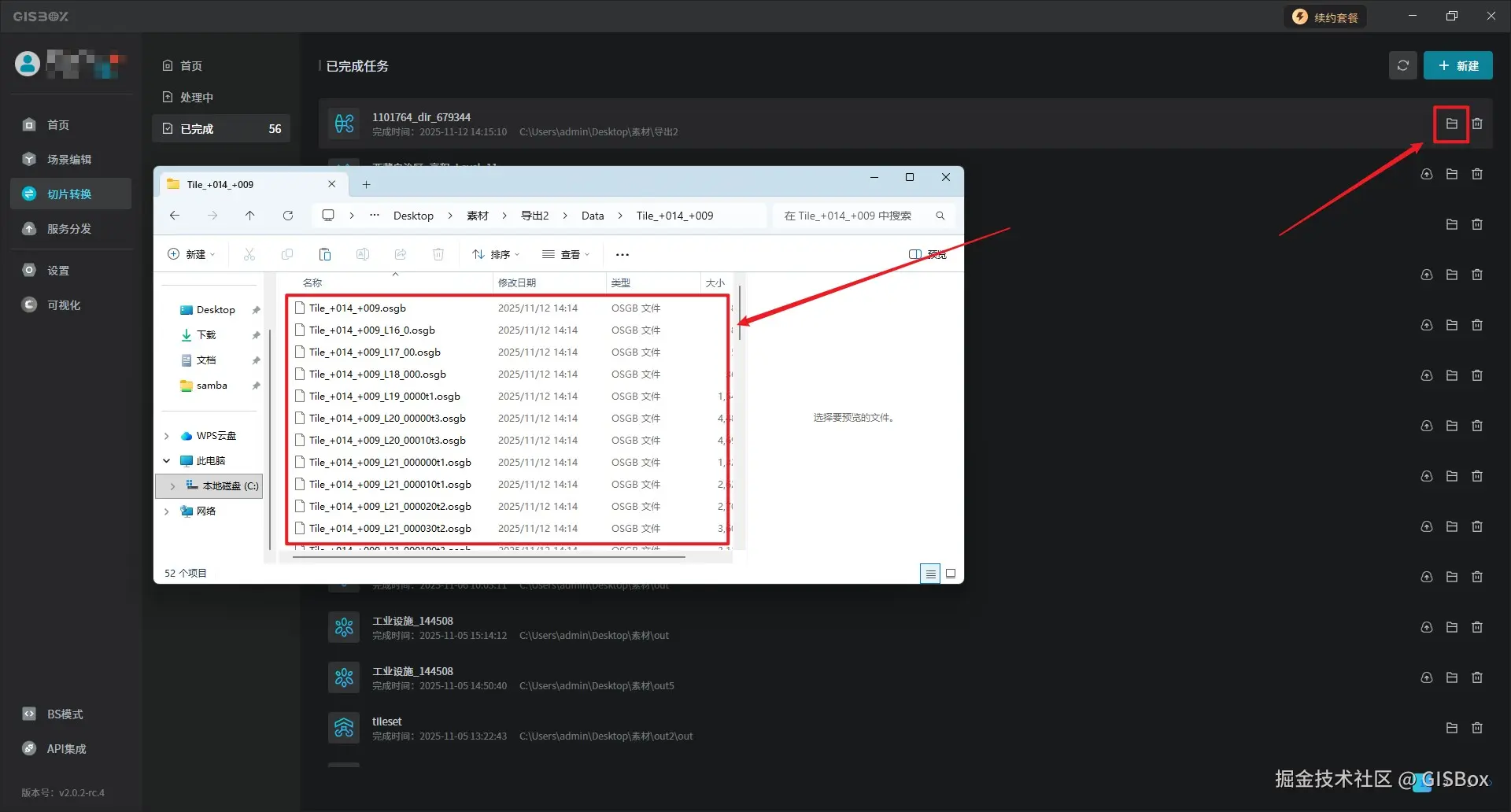This screenshot has width=1511, height=812.
Task: Click the refresh icon next to 新建
Action: pos(1402,65)
